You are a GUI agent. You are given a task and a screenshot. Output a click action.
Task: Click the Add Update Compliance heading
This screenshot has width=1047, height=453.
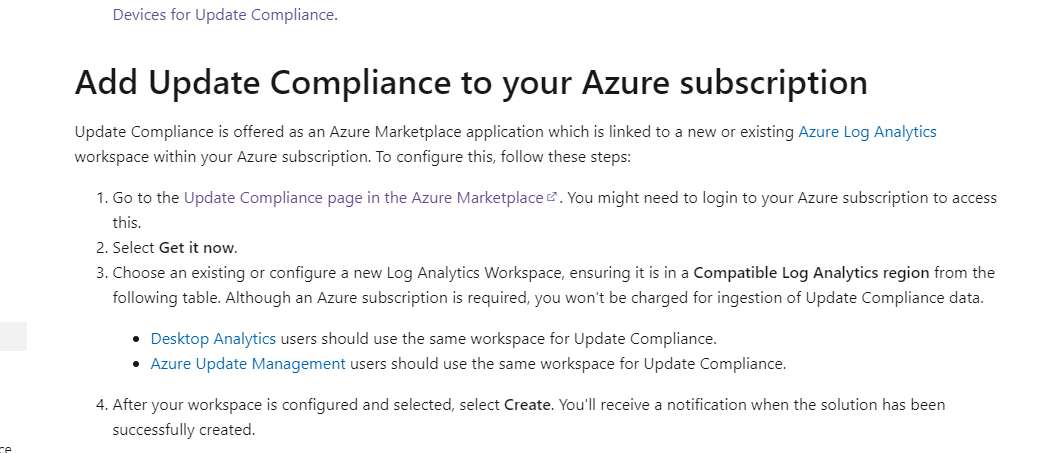pos(471,83)
